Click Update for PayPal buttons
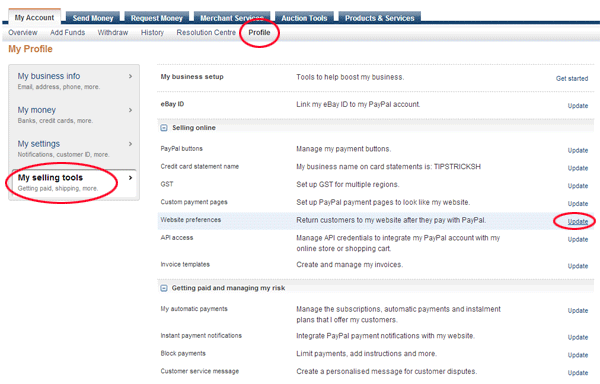Viewport: 600px width, 384px height. (578, 150)
